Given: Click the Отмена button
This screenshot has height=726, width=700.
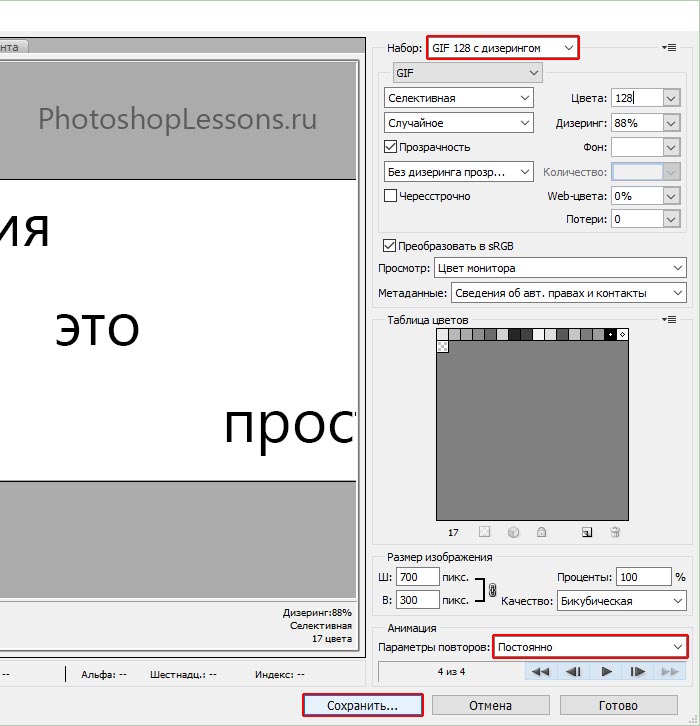Looking at the screenshot, I should tap(491, 705).
